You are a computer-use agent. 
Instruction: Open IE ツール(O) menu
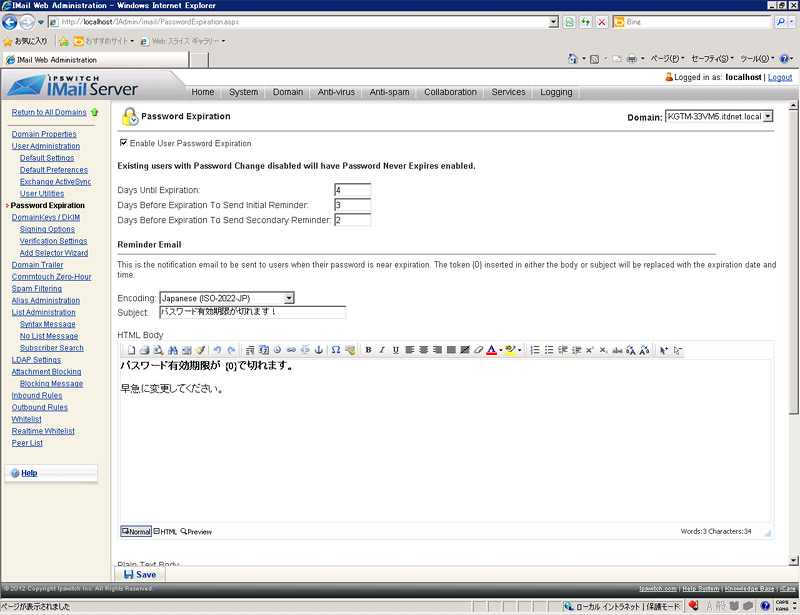(x=757, y=59)
